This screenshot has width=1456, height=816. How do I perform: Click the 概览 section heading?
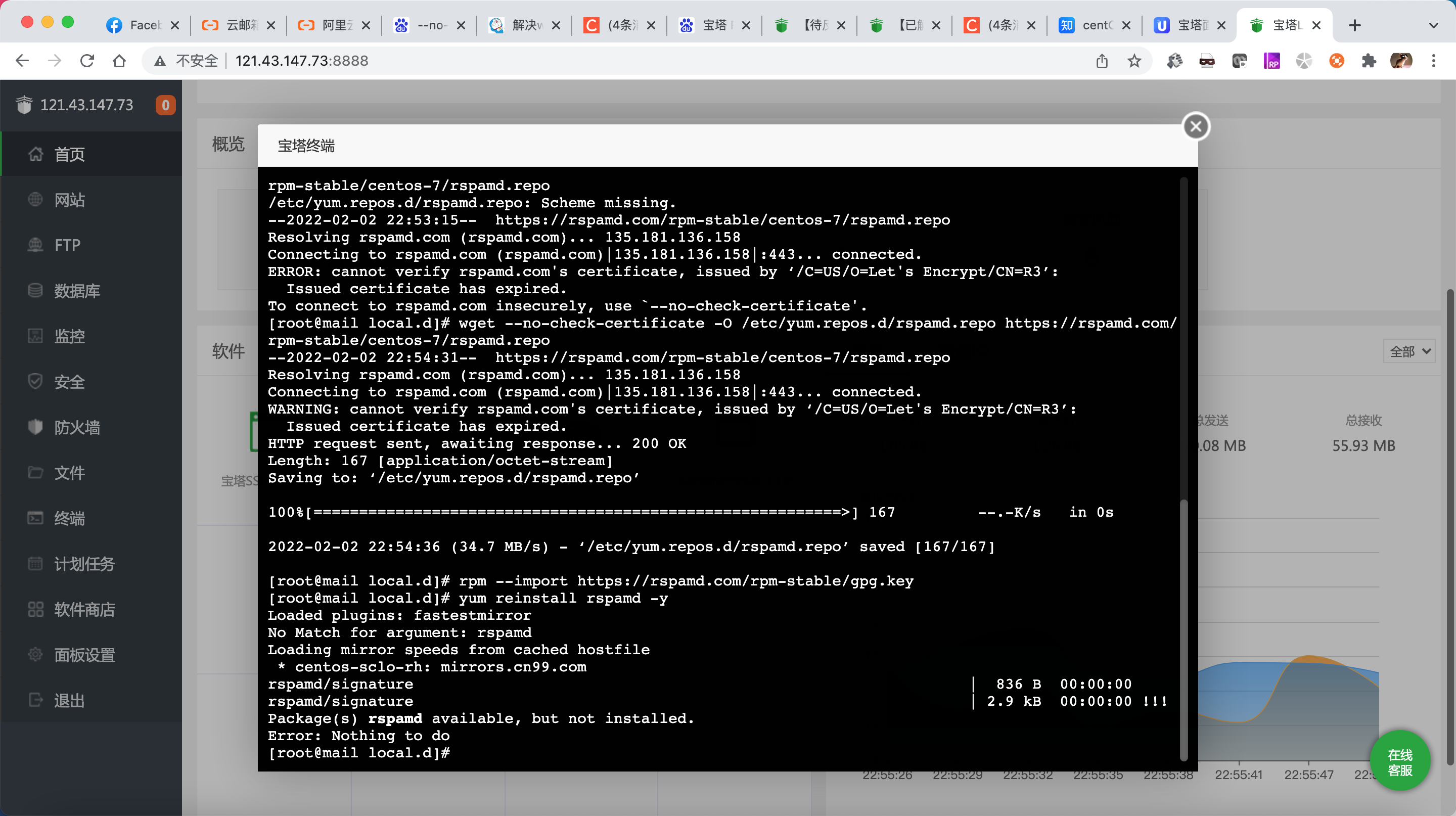[229, 144]
